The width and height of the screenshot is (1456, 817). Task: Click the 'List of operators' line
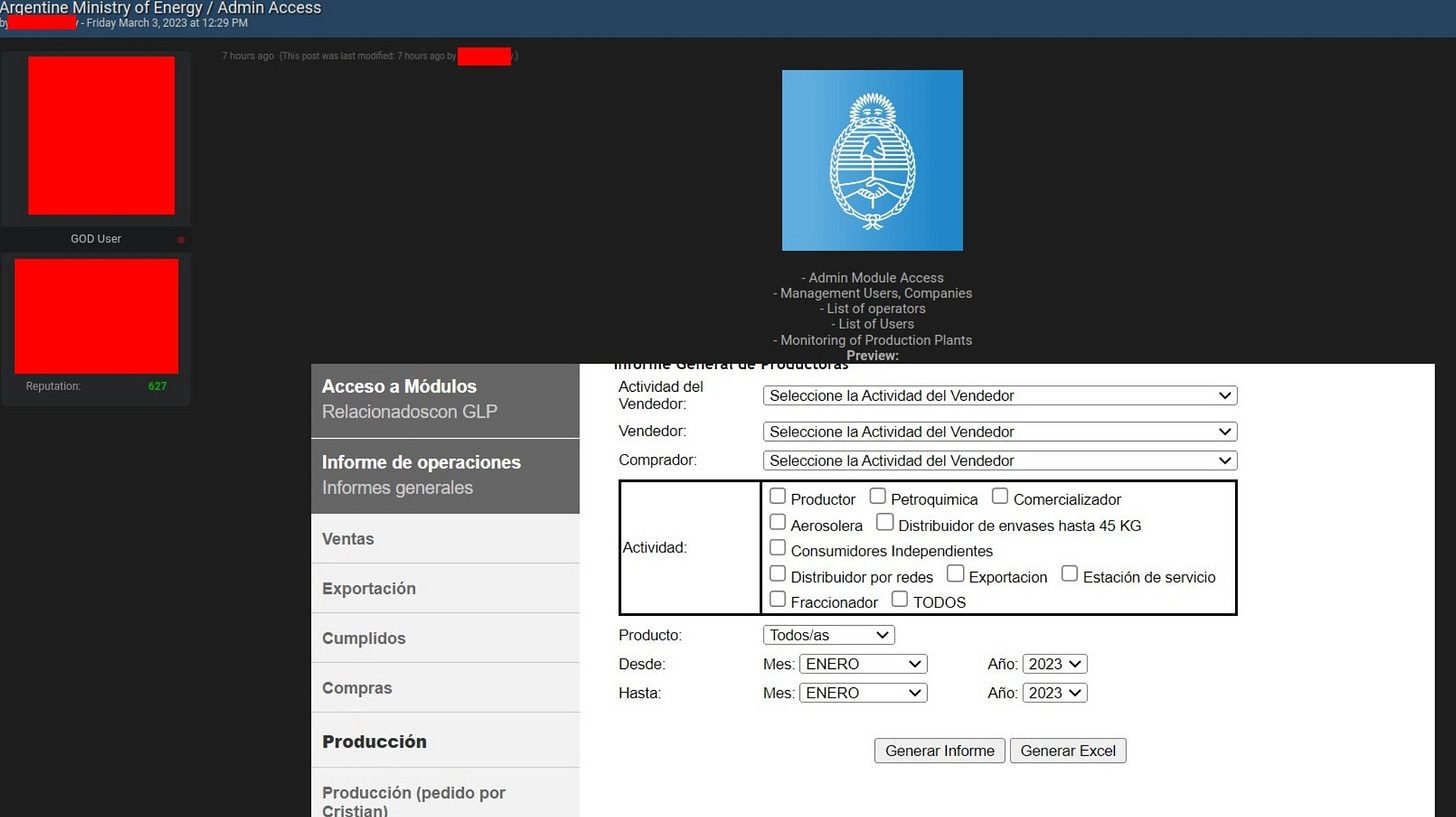(872, 309)
